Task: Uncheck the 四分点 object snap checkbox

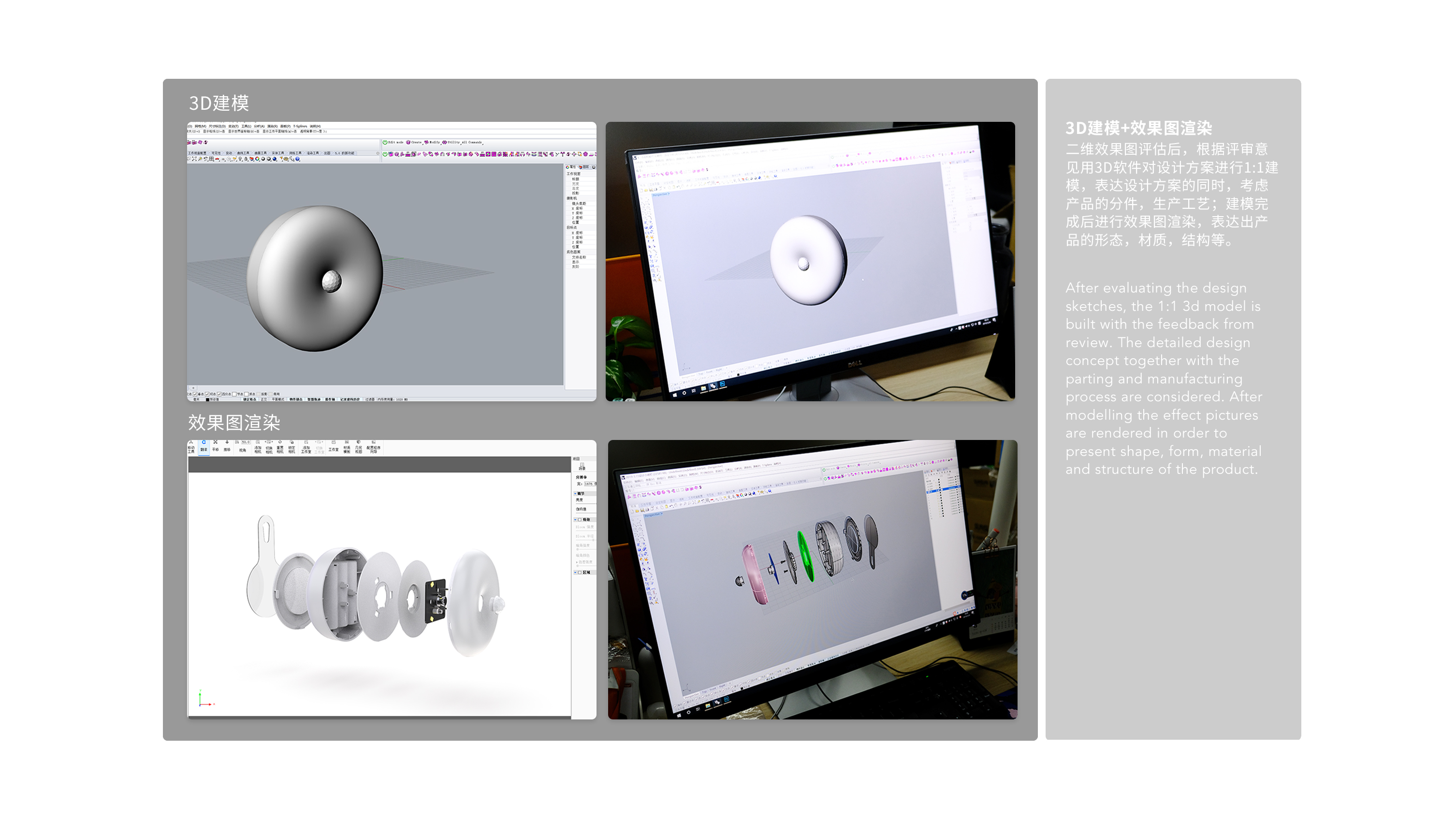Action: point(219,394)
